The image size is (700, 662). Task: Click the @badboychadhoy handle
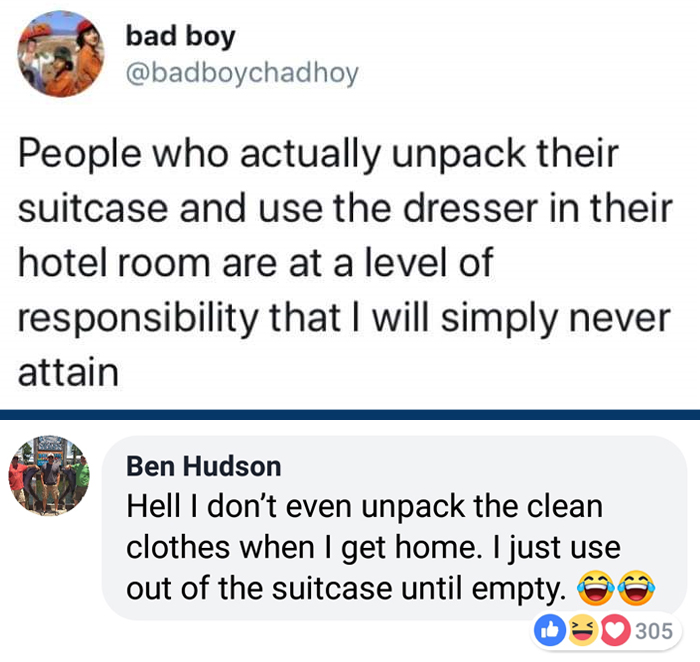tap(242, 73)
